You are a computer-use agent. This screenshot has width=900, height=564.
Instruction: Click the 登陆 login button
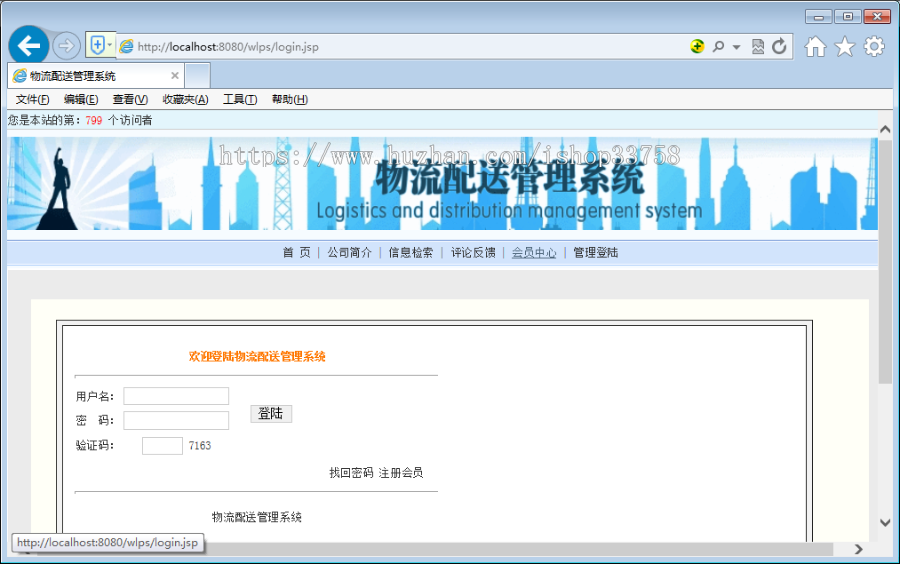click(x=271, y=414)
